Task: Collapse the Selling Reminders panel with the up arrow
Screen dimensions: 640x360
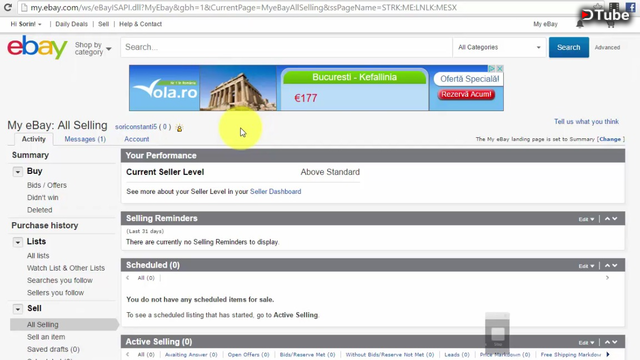Action: click(607, 219)
